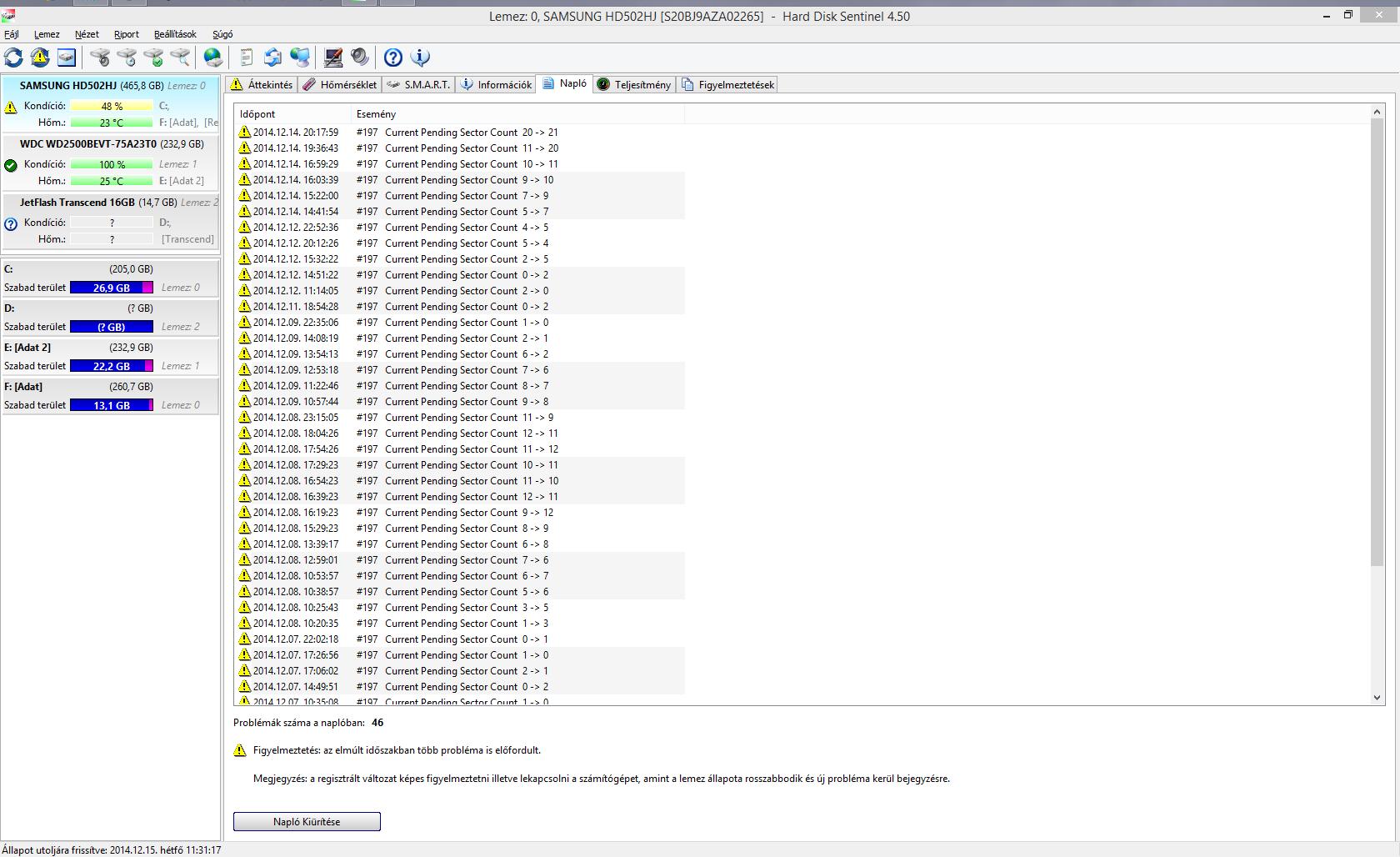Click the globe over disk toolbar icon
This screenshot has height=857, width=1400.
[213, 58]
